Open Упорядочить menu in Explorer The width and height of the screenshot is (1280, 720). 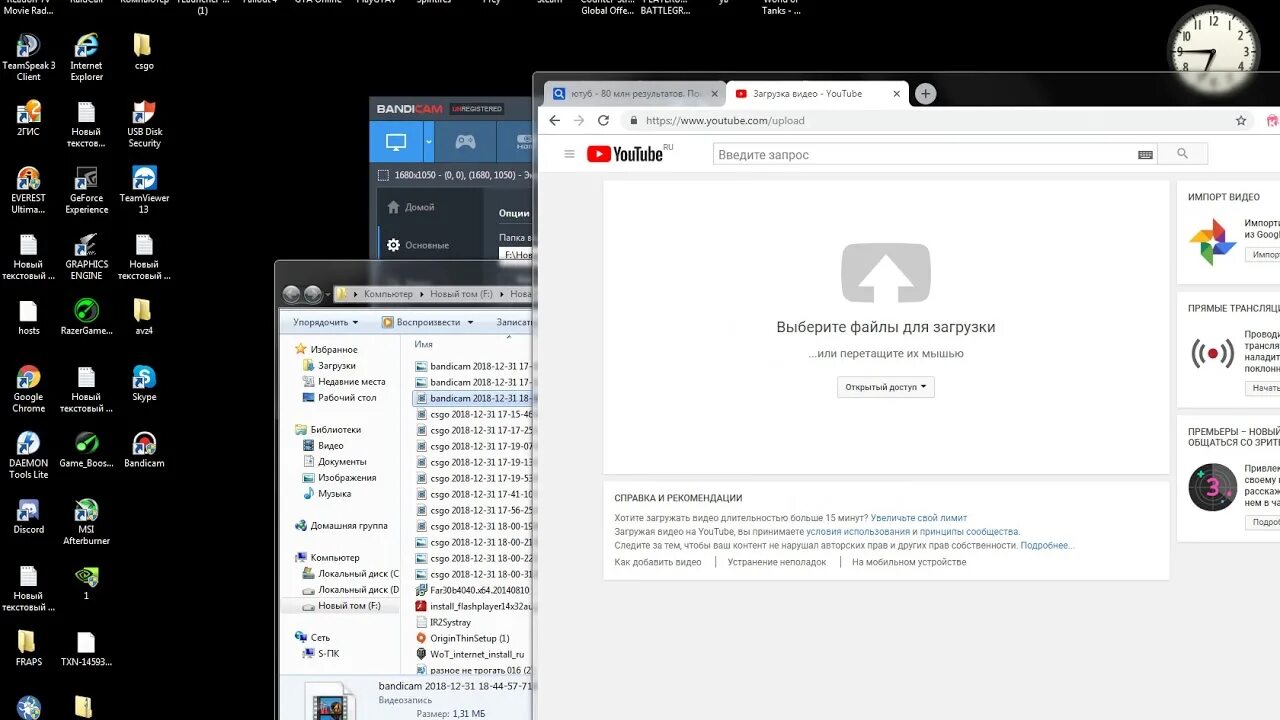(x=326, y=322)
